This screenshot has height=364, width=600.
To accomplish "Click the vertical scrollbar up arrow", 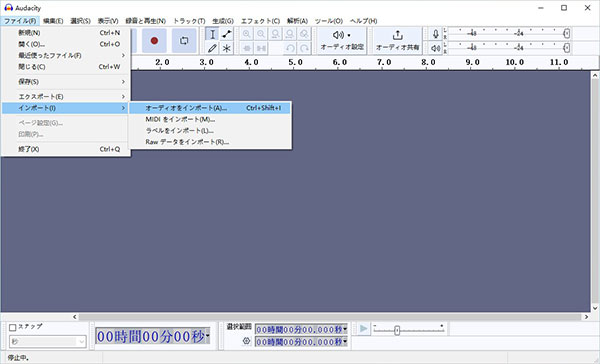I will pyautogui.click(x=595, y=75).
